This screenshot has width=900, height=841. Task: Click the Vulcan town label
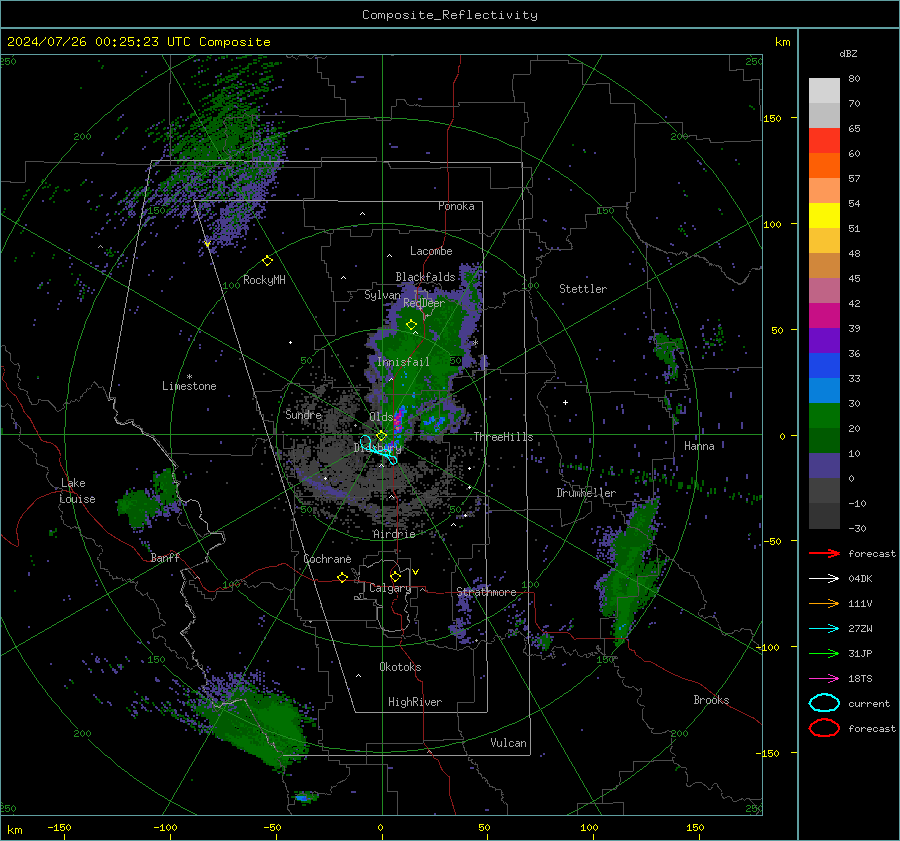point(509,743)
